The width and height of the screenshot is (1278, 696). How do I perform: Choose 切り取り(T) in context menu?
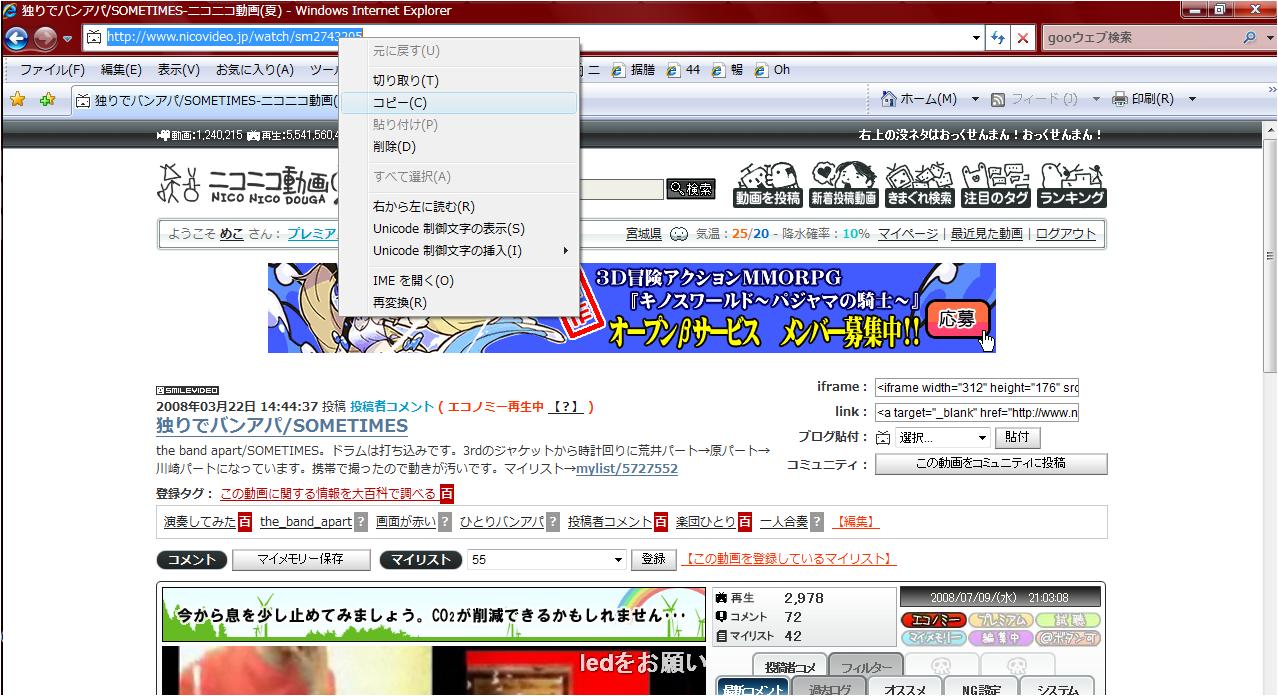click(x=459, y=81)
